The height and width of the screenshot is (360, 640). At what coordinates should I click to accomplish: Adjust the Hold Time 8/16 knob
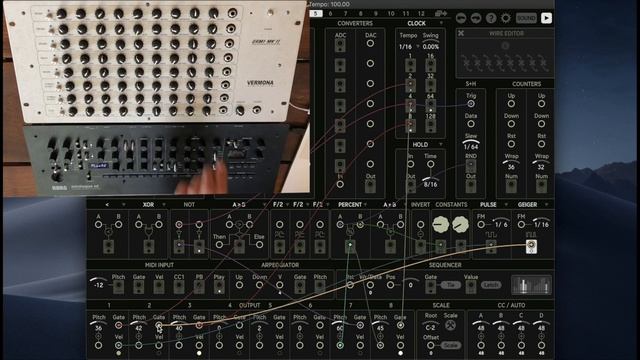pos(431,182)
